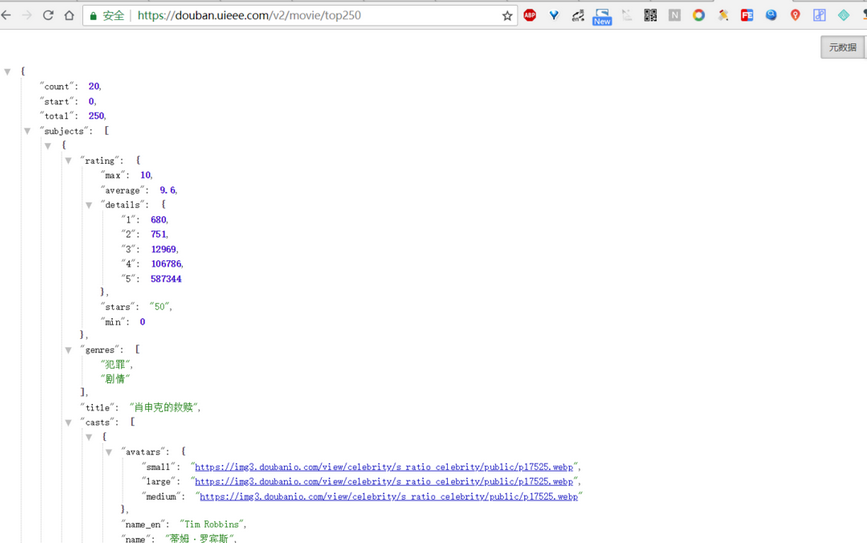Open the blue Y-shaped extension icon
Screen dimensions: 867x545
pyautogui.click(x=553, y=15)
